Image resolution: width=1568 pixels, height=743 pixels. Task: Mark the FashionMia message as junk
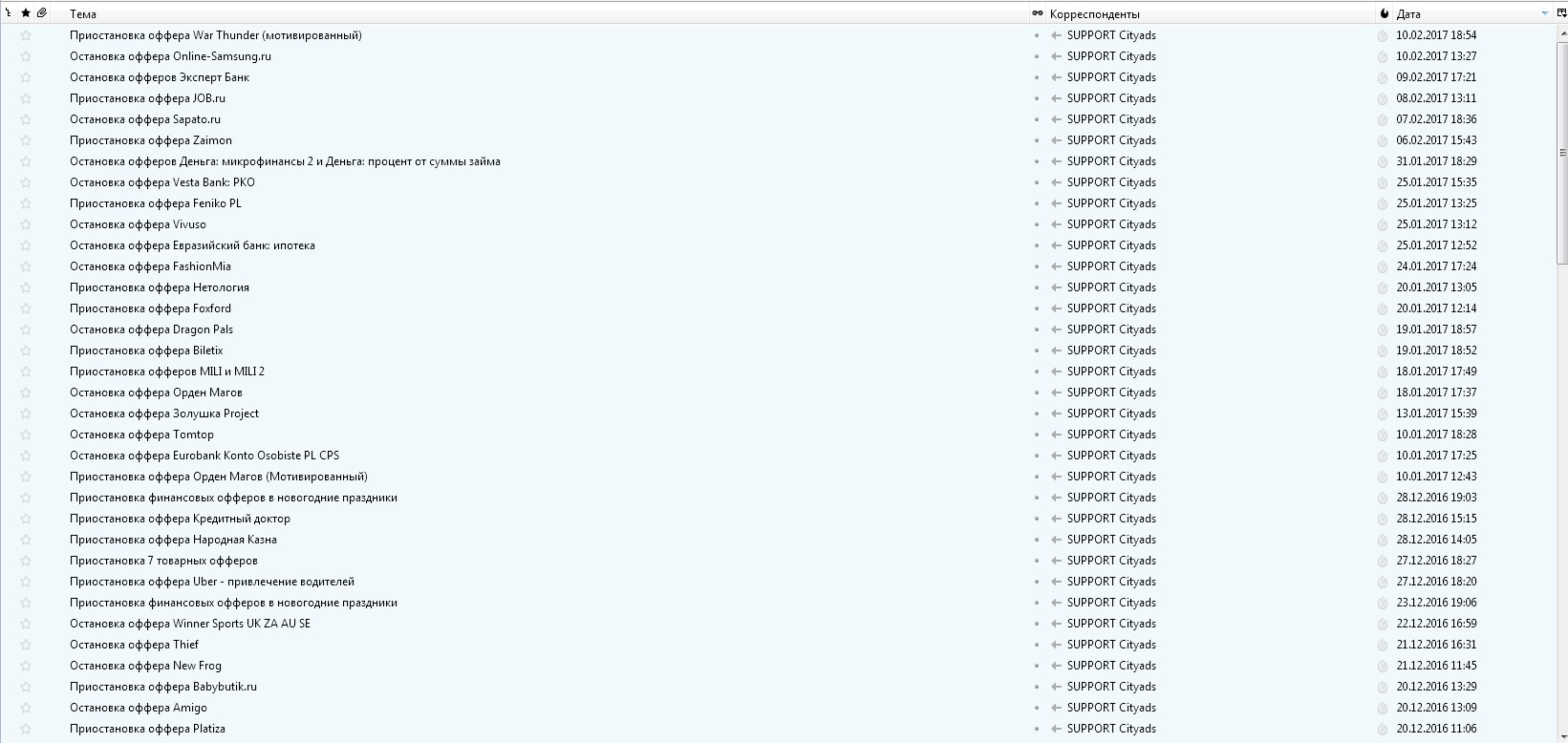coord(1383,266)
